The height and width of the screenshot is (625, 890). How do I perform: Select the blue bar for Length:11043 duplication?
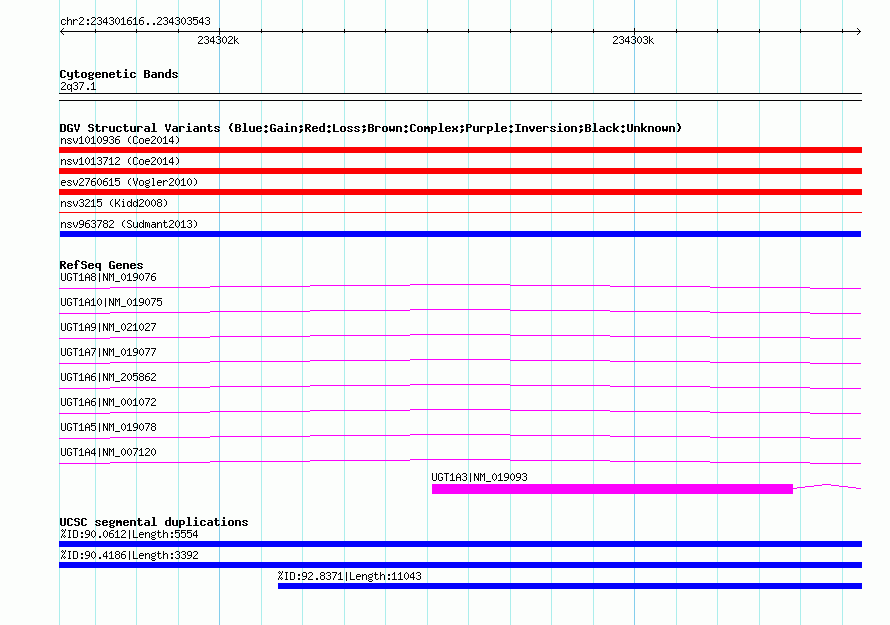coord(570,586)
